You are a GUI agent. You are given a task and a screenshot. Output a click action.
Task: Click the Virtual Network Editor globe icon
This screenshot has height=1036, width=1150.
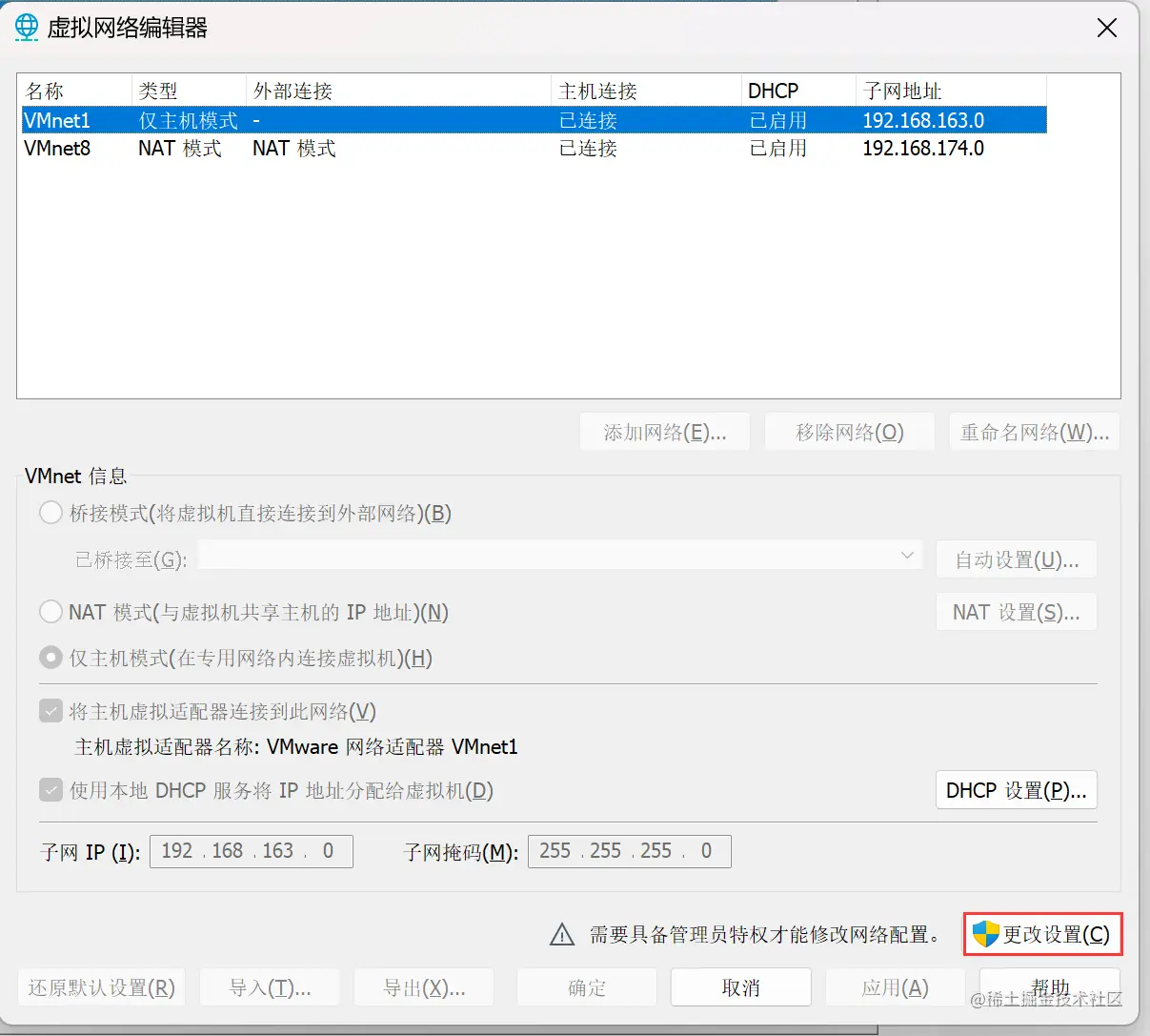(27, 27)
